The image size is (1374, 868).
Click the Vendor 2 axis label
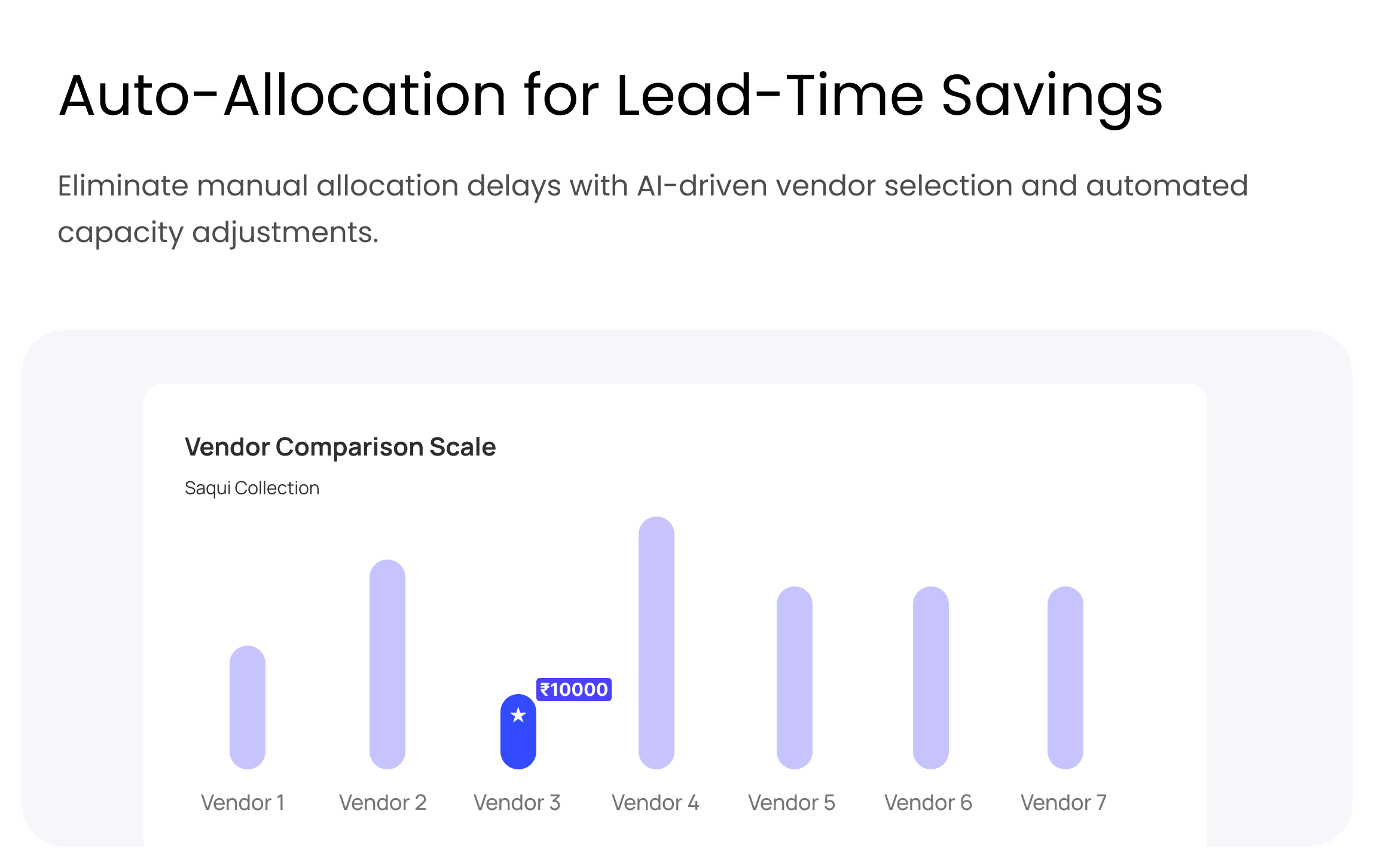pyautogui.click(x=383, y=803)
